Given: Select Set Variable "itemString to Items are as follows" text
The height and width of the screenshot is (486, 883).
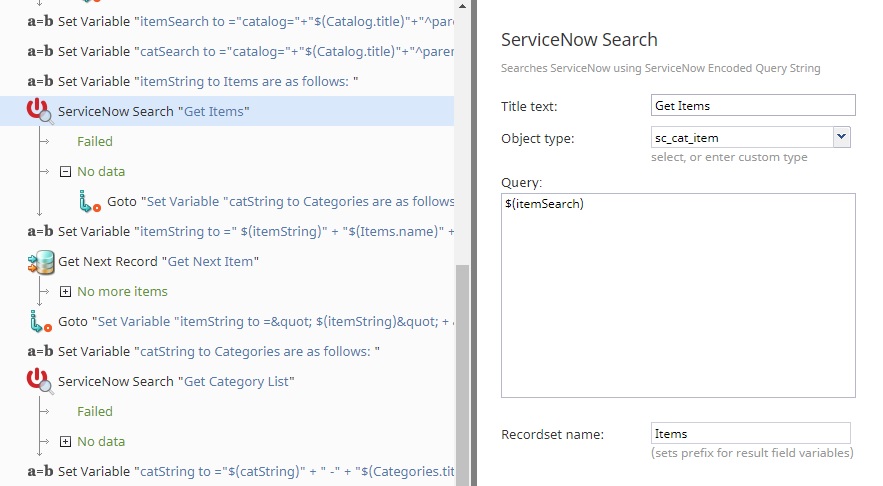Looking at the screenshot, I should pyautogui.click(x=208, y=82).
